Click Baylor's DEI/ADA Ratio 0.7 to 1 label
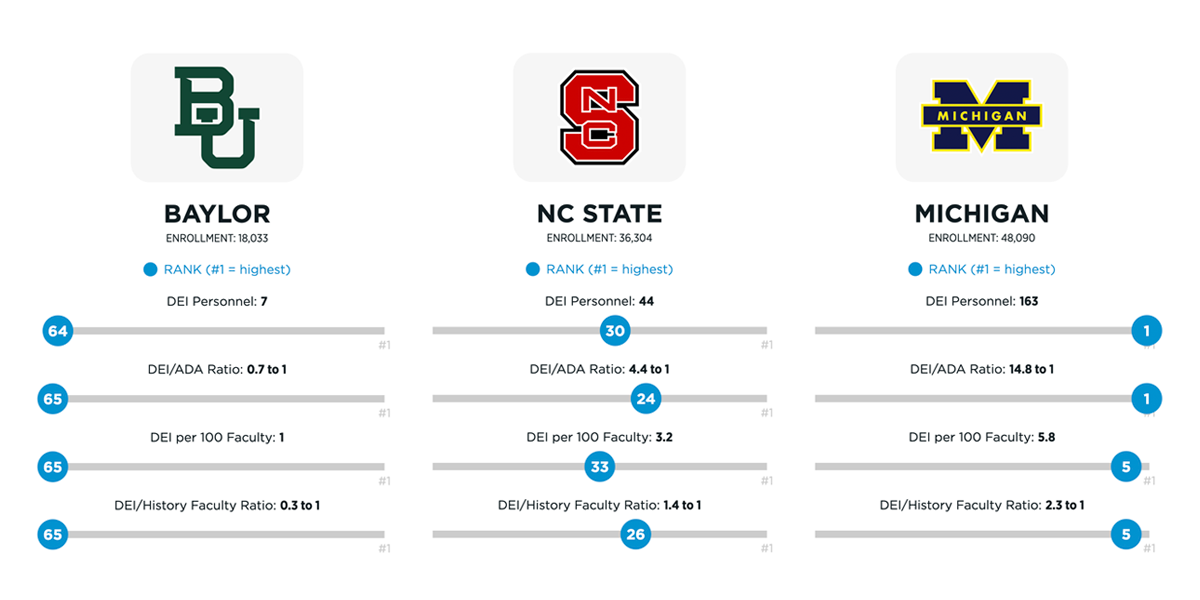The width and height of the screenshot is (1200, 600). 217,370
